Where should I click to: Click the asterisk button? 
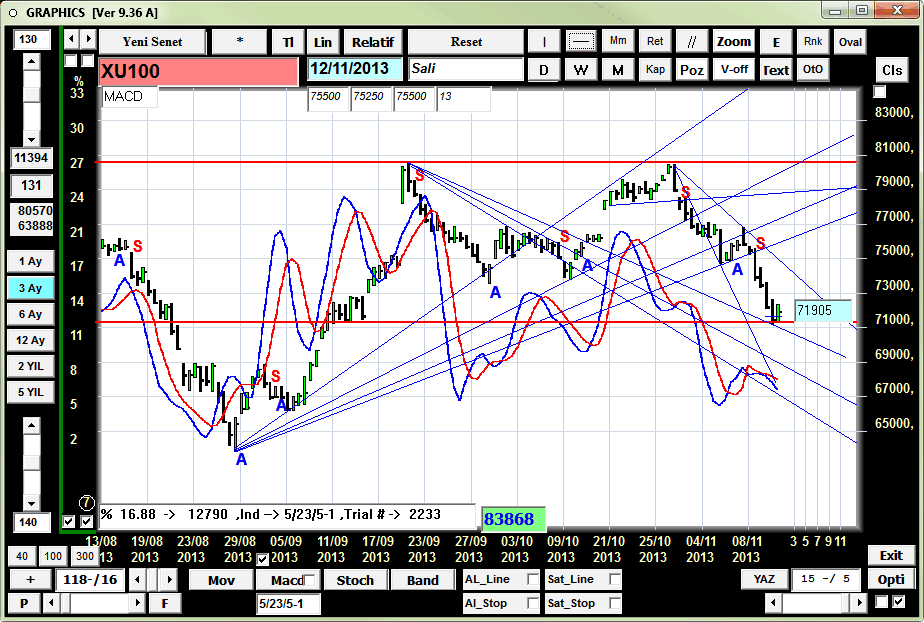click(239, 42)
